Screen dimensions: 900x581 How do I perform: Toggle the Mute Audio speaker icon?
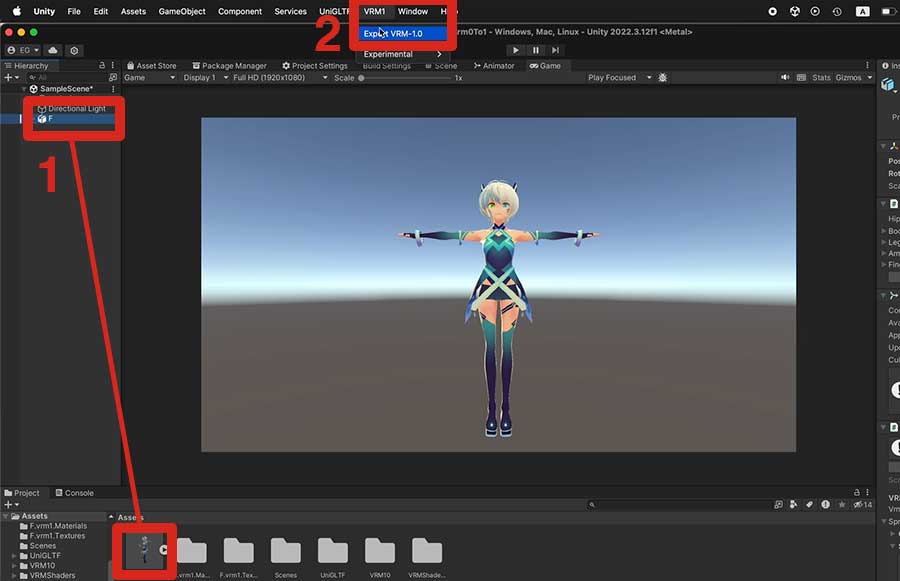click(785, 78)
